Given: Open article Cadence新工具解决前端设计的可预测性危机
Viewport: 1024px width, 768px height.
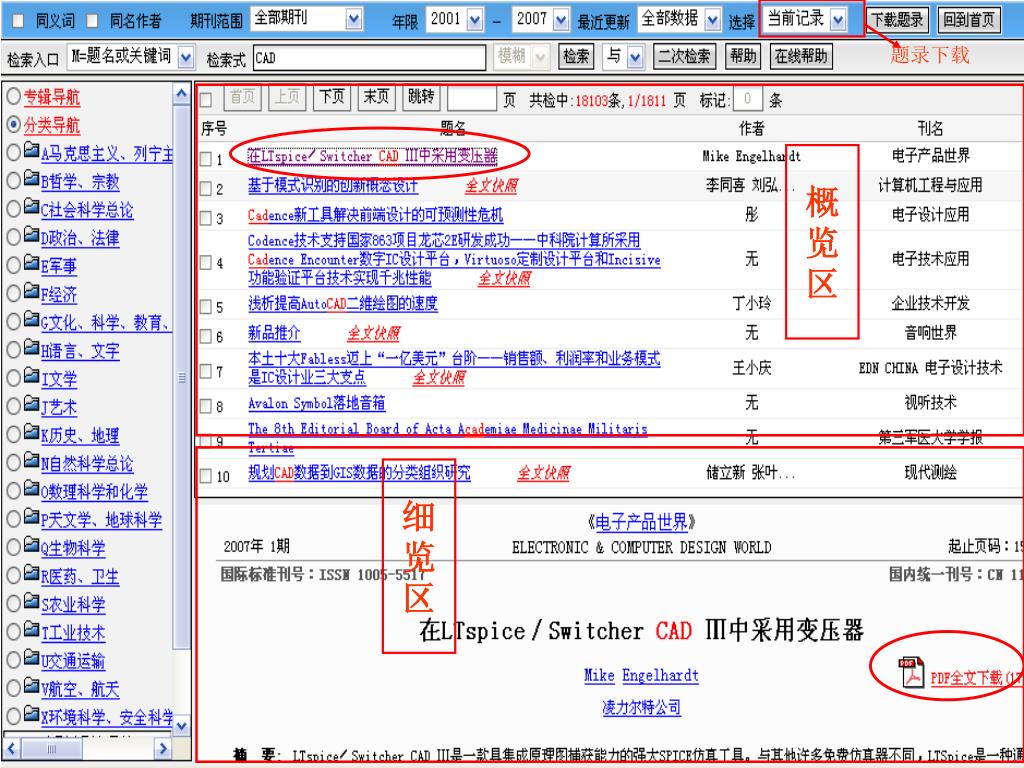Looking at the screenshot, I should (376, 216).
